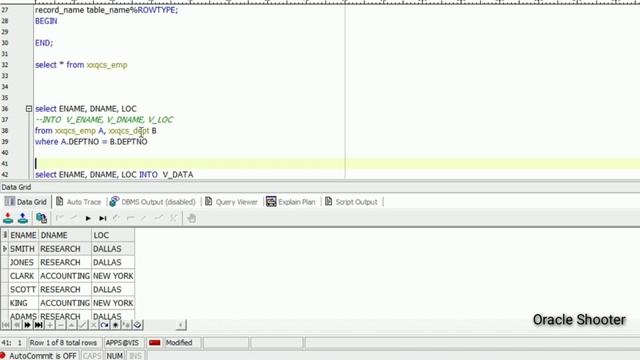Go to next page in grid navigator
This screenshot has height=360, width=640.
(x=27, y=325)
